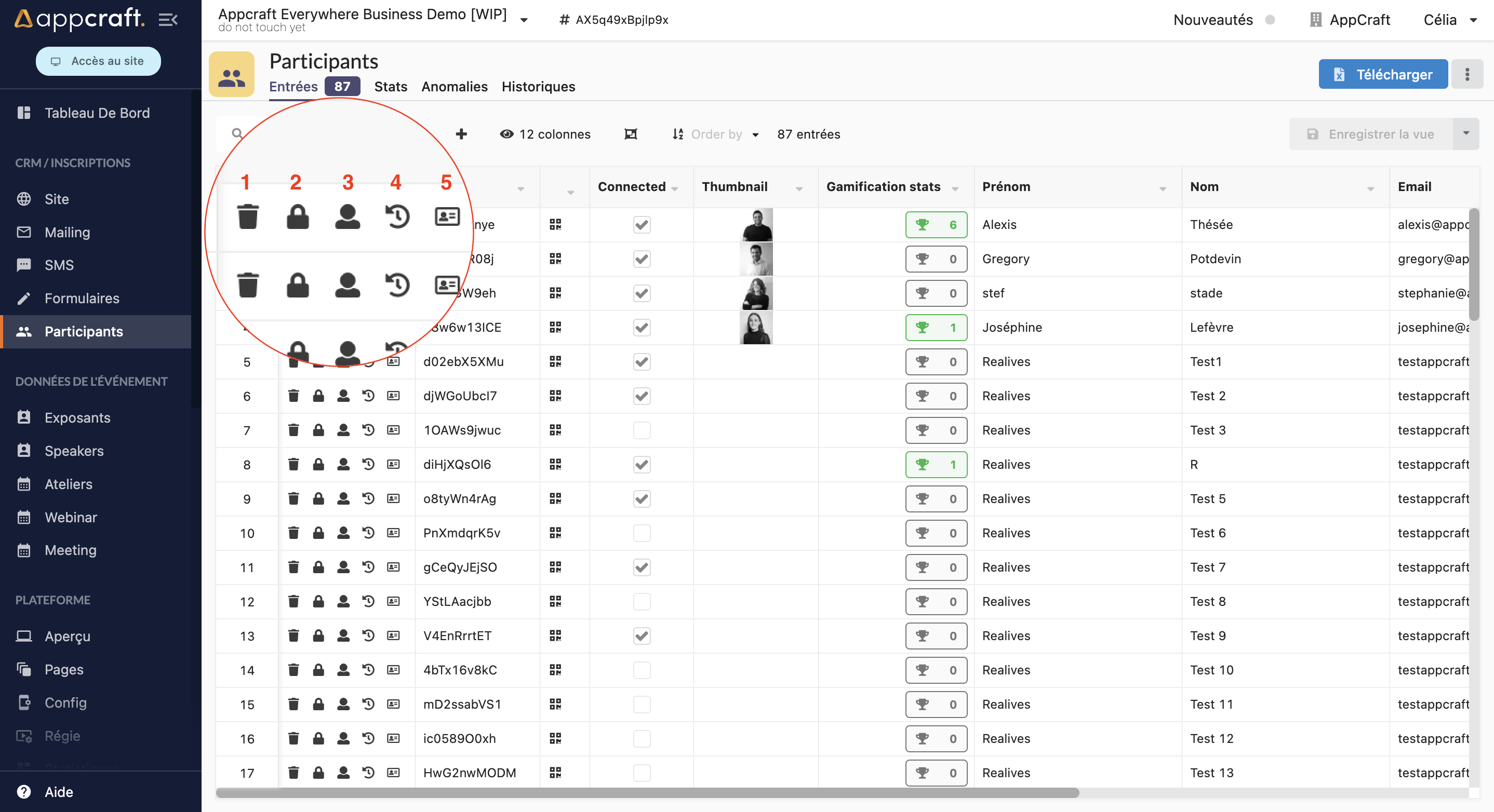Click the horizontal table scrollbar
1494x812 pixels.
pyautogui.click(x=647, y=793)
